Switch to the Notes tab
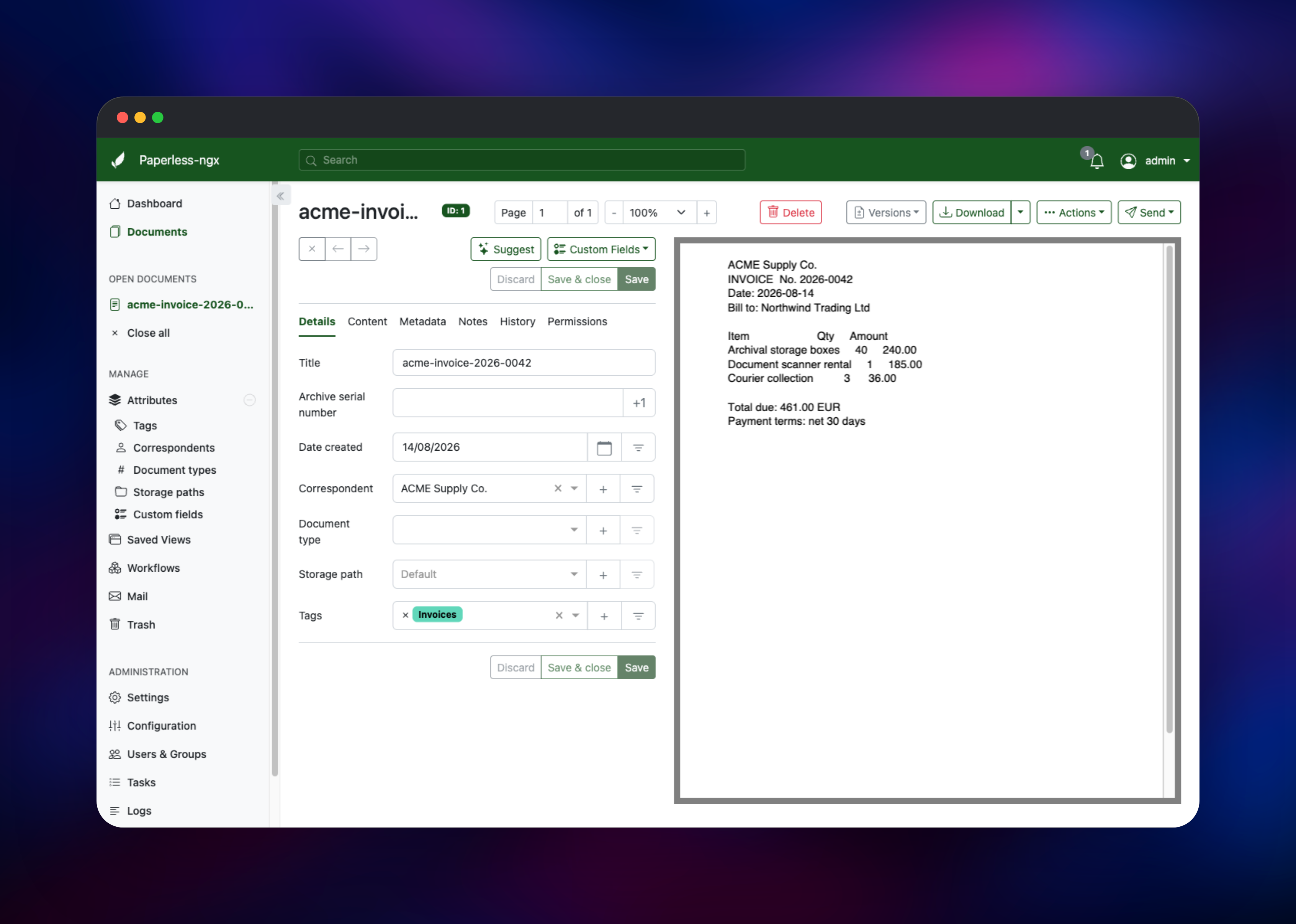Image resolution: width=1296 pixels, height=924 pixels. (473, 322)
